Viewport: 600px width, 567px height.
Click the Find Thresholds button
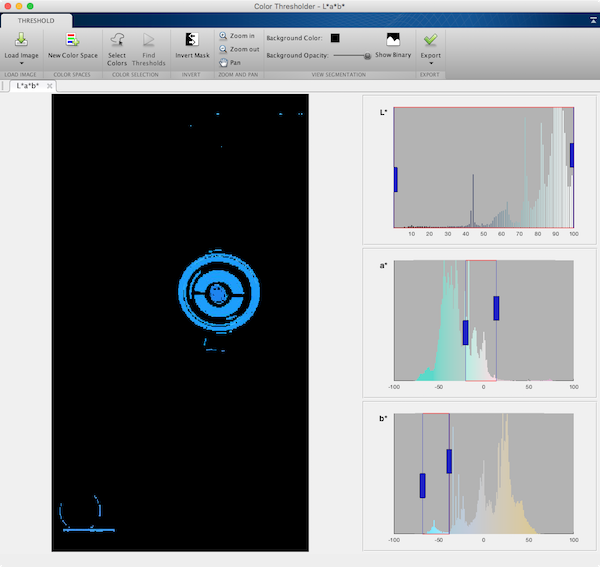149,40
